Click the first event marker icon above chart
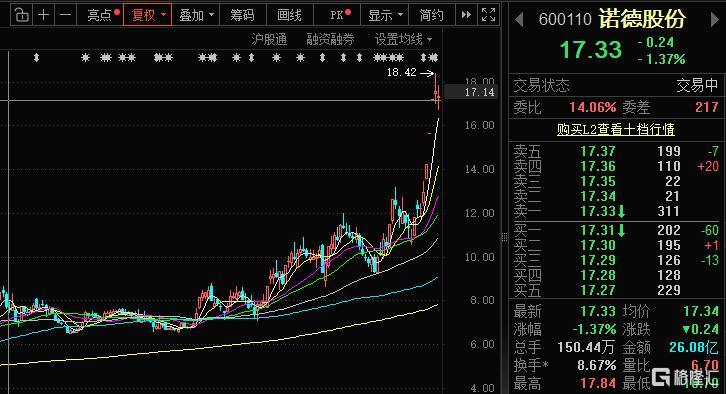The height and width of the screenshot is (394, 726). coord(37,58)
